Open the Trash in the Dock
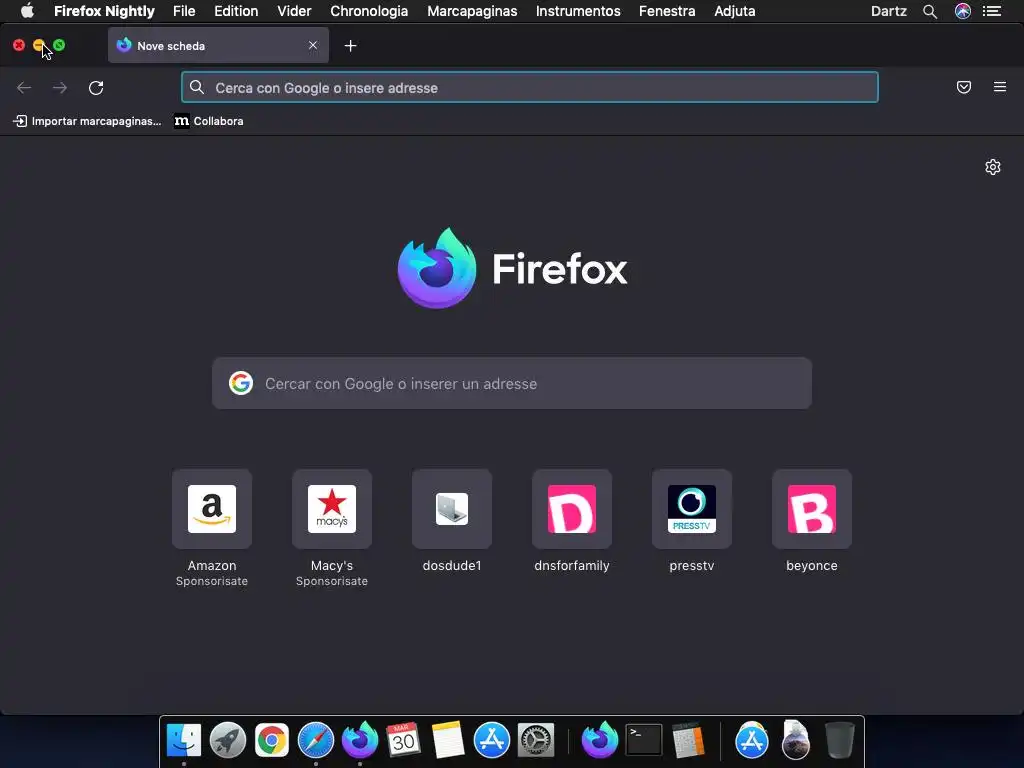Viewport: 1024px width, 768px height. [839, 740]
